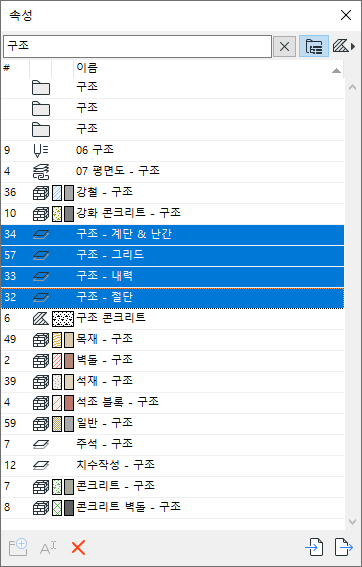Select layer icon for 치수작성 - 구조
This screenshot has width=362, height=567.
pos(41,465)
